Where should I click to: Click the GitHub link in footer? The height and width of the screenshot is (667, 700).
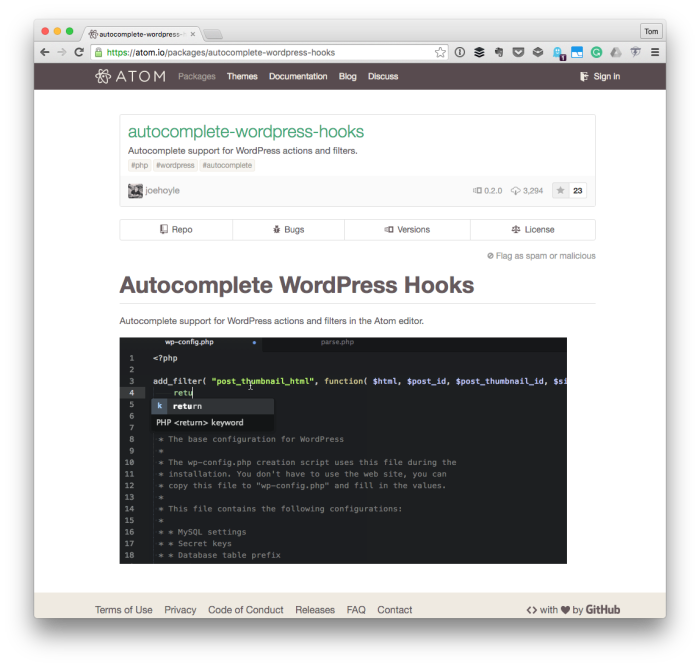603,610
